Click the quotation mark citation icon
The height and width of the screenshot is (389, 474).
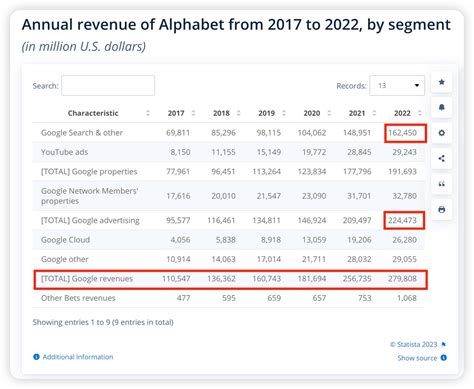(441, 184)
